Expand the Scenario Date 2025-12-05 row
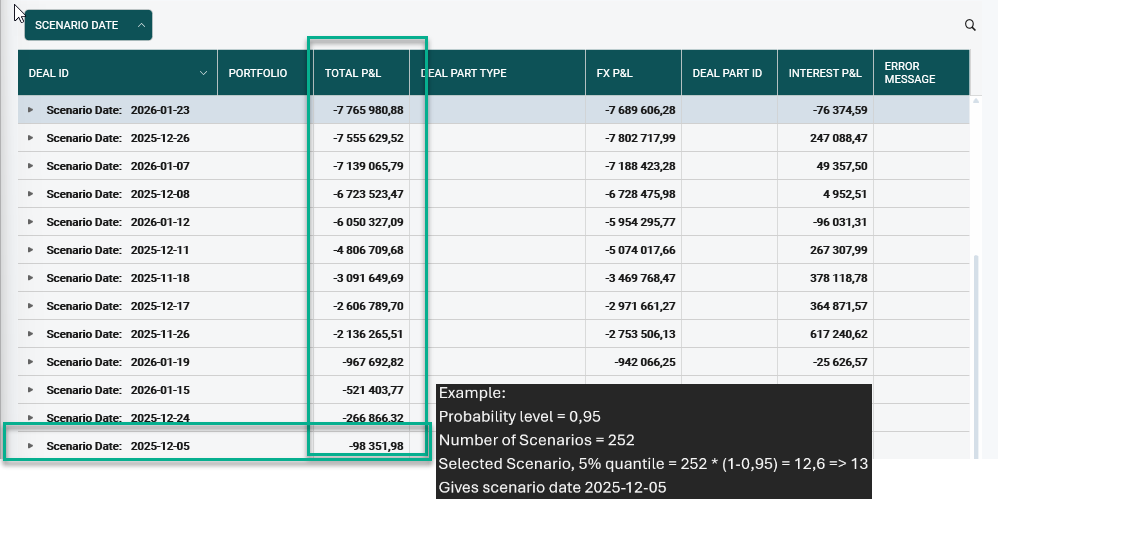1141x546 pixels. coord(30,446)
